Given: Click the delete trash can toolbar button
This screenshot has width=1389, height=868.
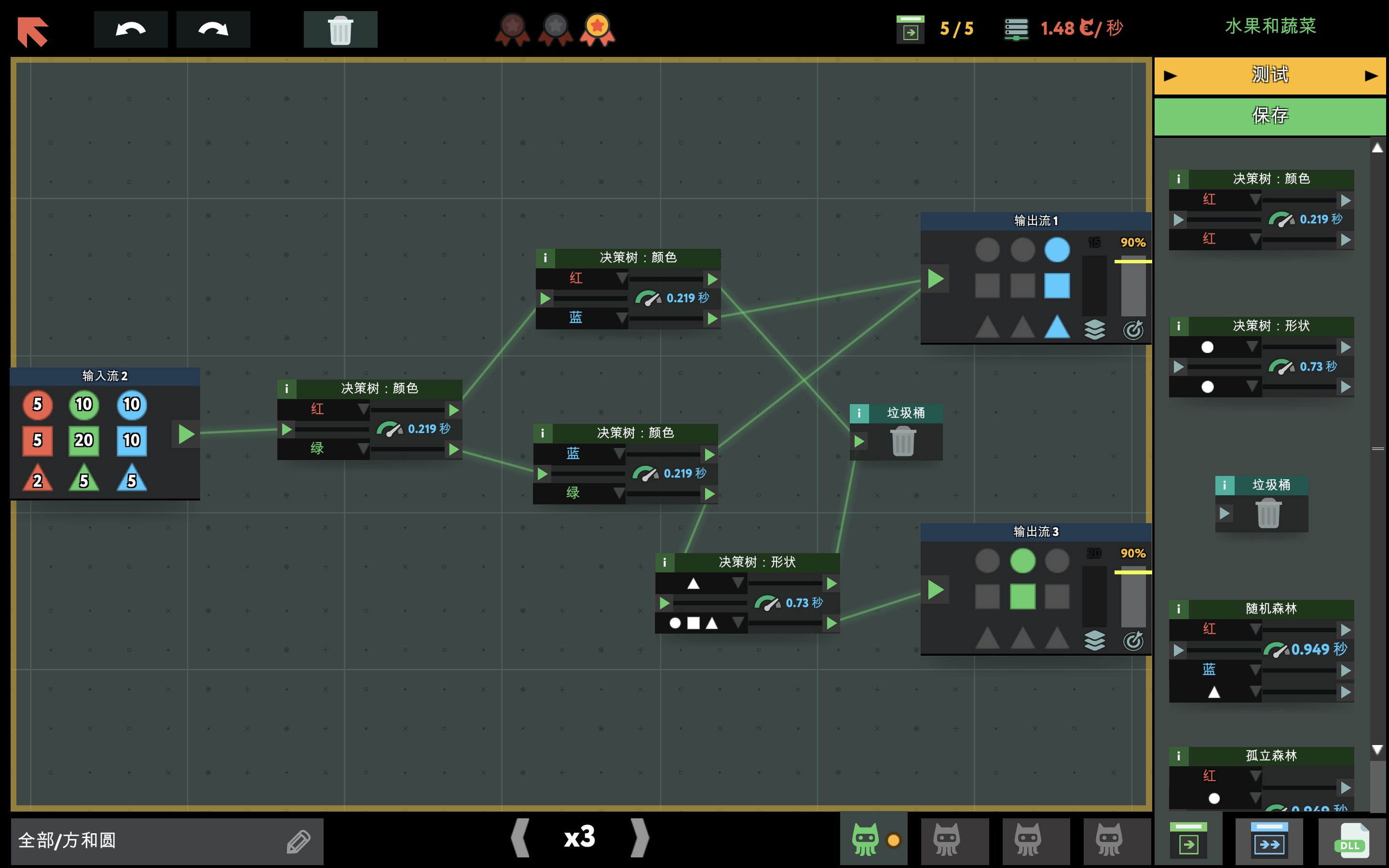Looking at the screenshot, I should [x=340, y=29].
